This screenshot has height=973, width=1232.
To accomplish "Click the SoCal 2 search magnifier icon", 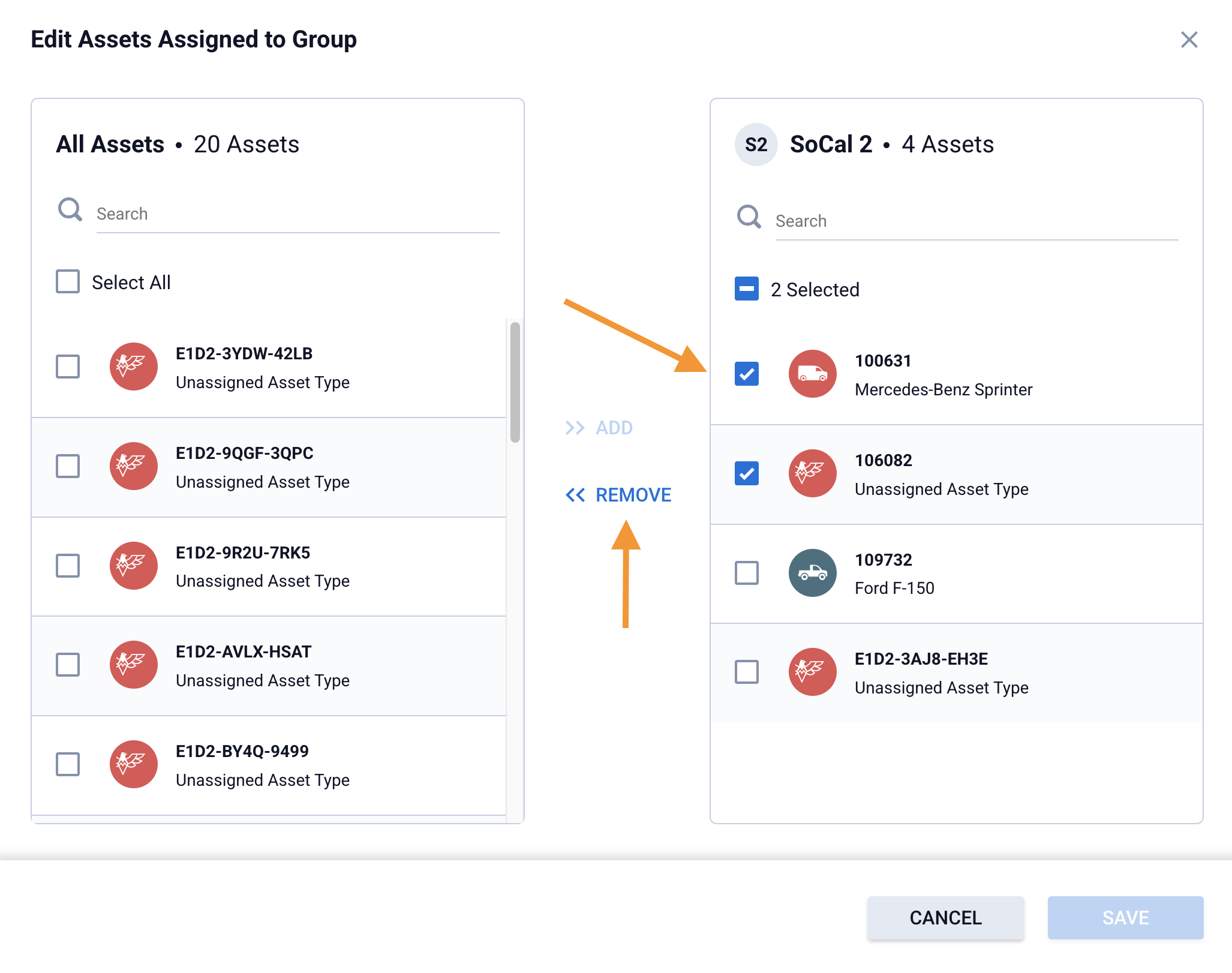I will coord(749,217).
